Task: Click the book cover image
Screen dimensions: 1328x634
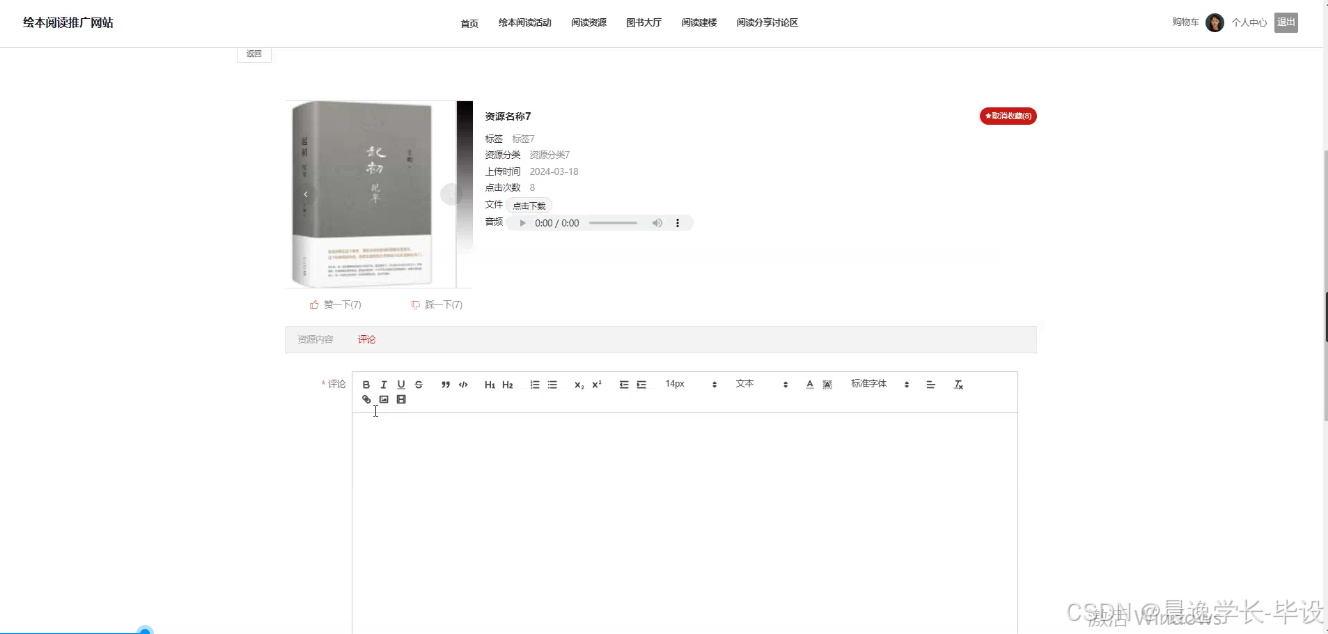Action: pos(378,194)
